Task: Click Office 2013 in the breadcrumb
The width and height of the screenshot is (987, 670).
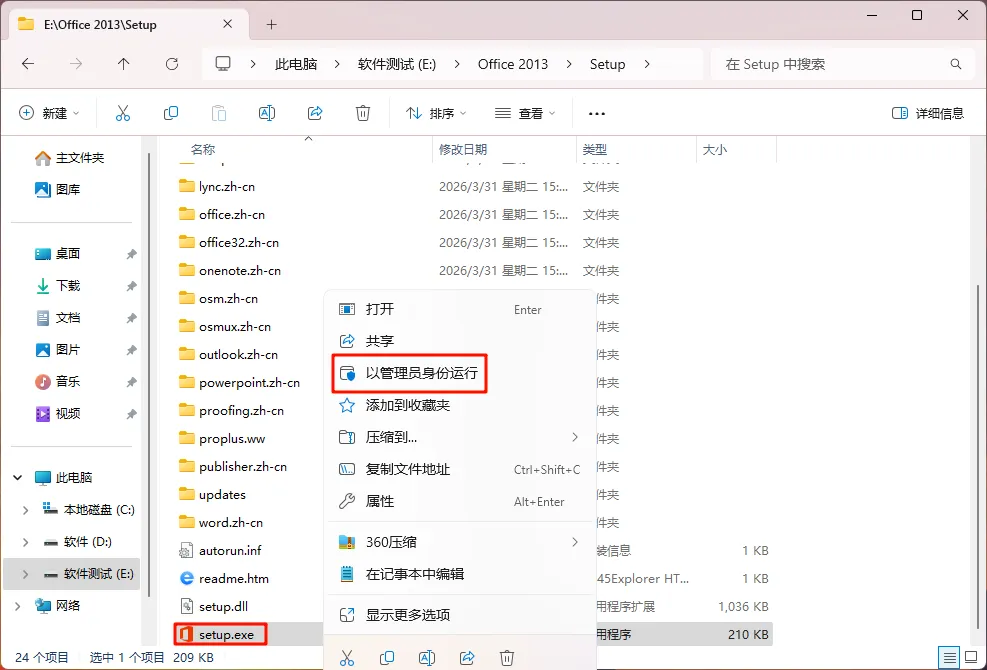Action: [x=513, y=64]
